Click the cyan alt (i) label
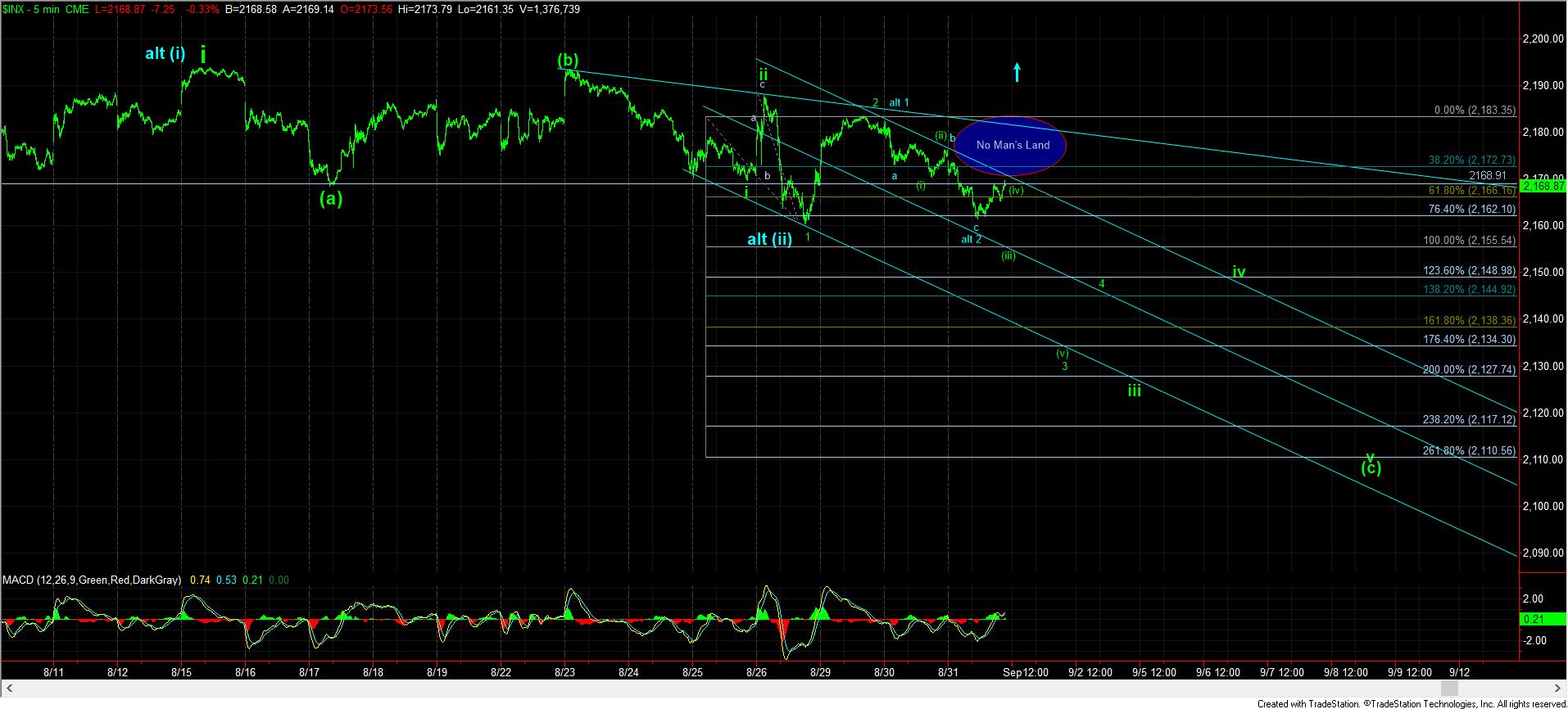 click(x=165, y=54)
